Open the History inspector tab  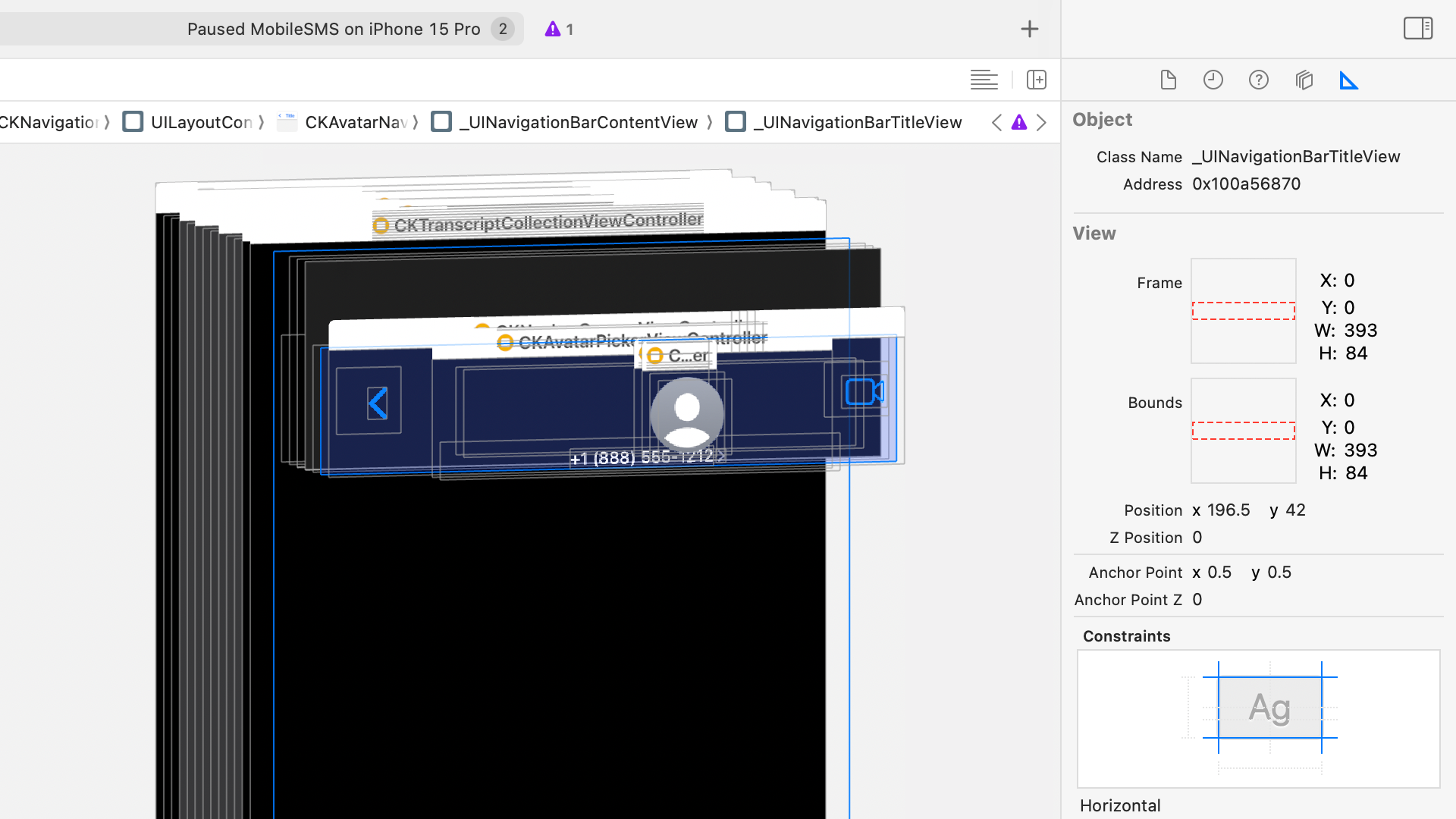point(1213,80)
